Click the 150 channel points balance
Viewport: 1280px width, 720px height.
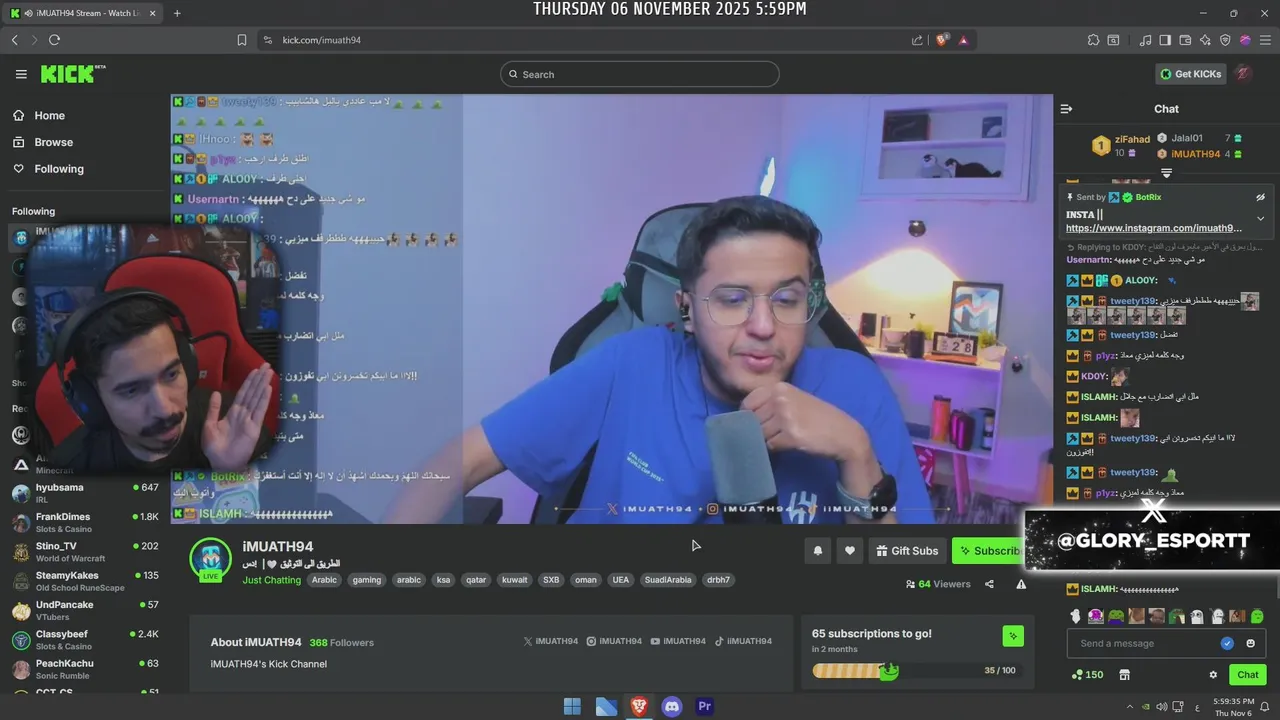1087,675
